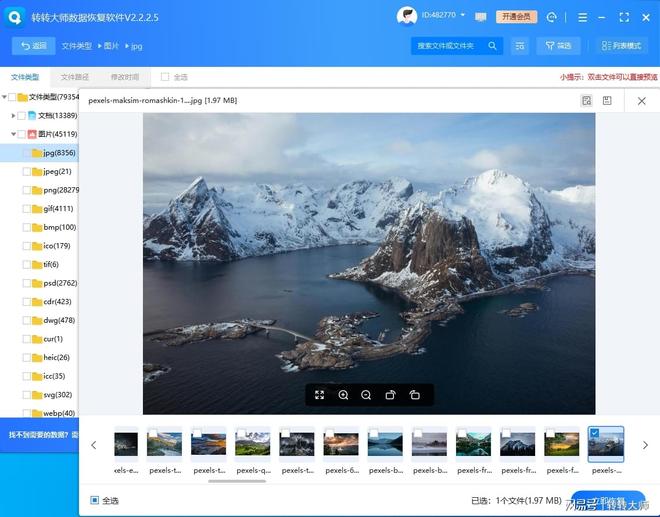
Task: Click the 图片 breadcrumb item
Action: point(112,46)
